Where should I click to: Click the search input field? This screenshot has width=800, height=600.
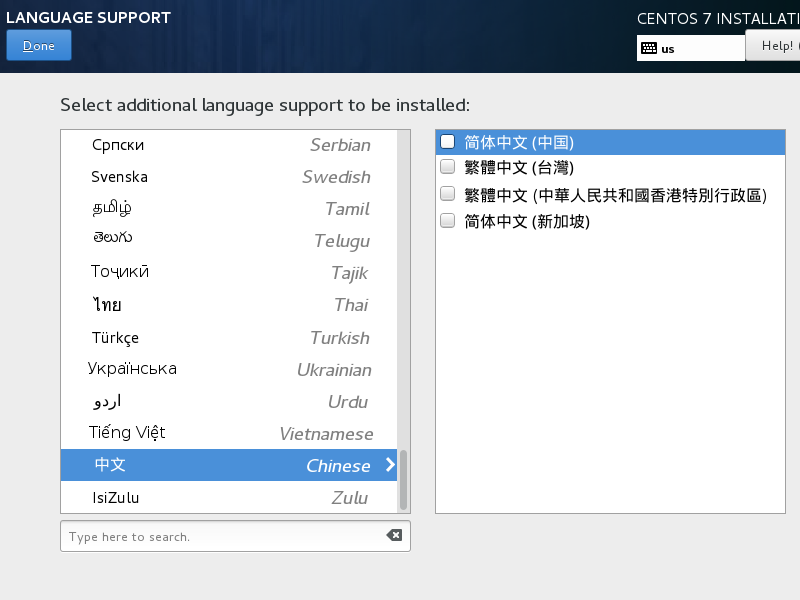pos(235,536)
